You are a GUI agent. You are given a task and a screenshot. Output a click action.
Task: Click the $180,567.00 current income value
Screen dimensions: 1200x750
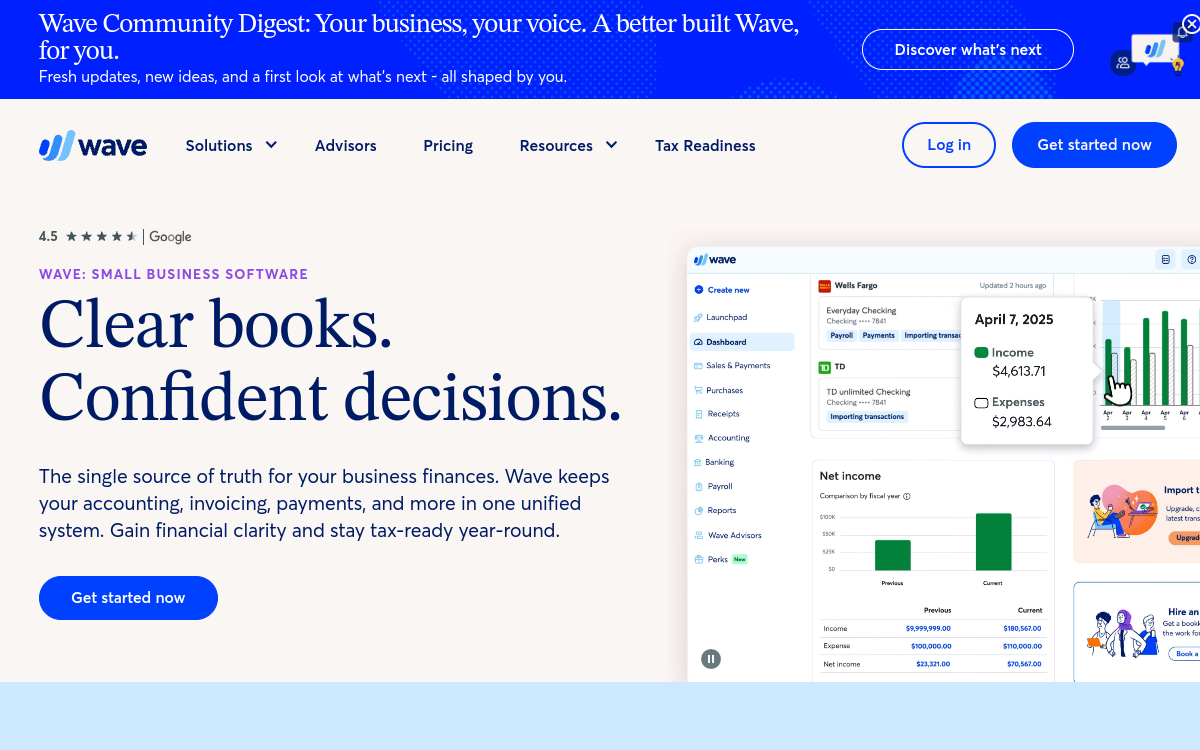coord(1022,629)
